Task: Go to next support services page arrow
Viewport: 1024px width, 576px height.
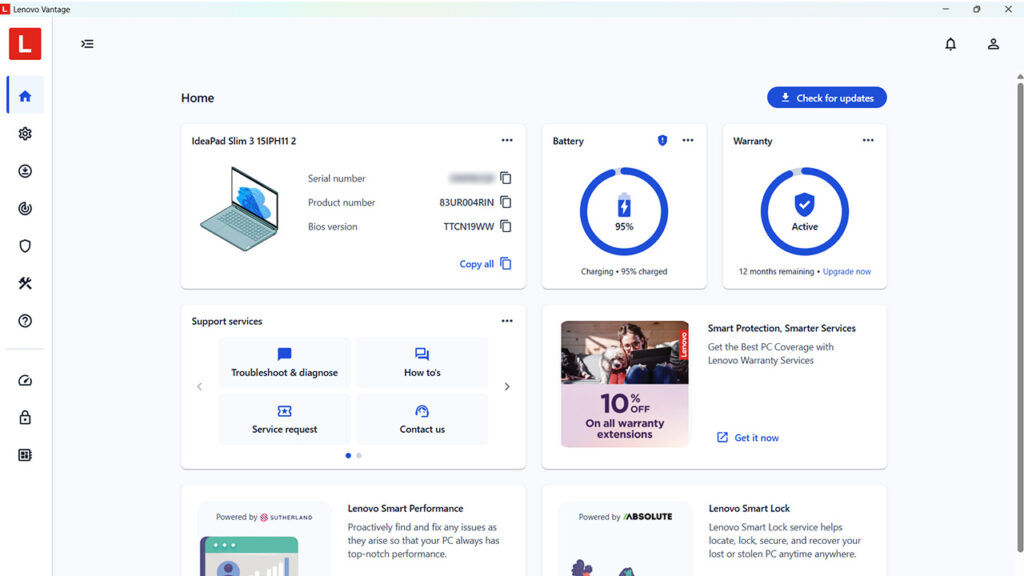Action: 507,387
